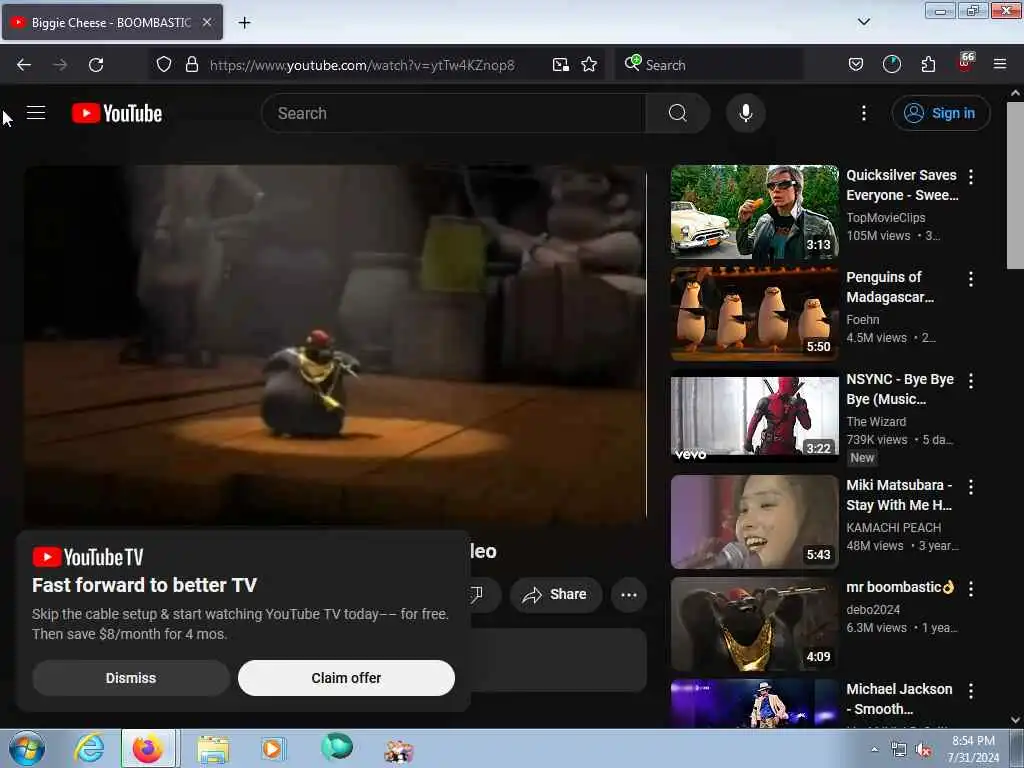
Task: Open the 'Miki Matsubara - Stay With Me' title
Action: point(899,495)
